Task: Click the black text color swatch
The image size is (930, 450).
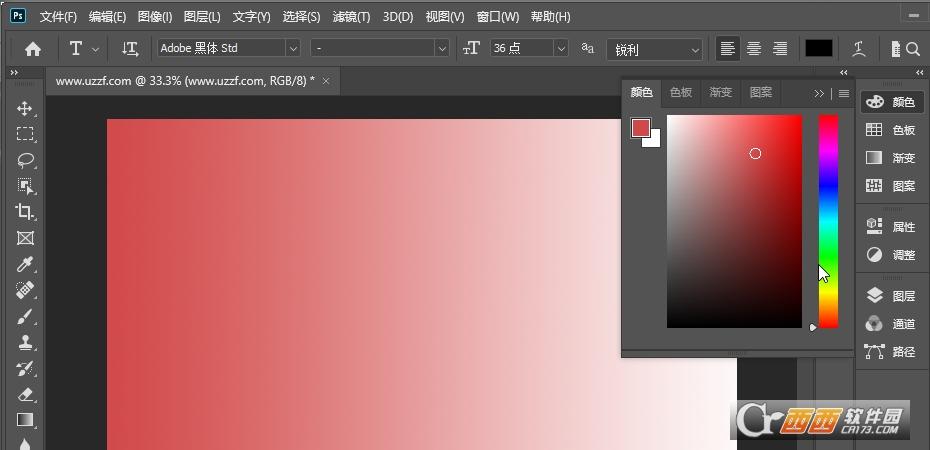Action: [x=819, y=48]
